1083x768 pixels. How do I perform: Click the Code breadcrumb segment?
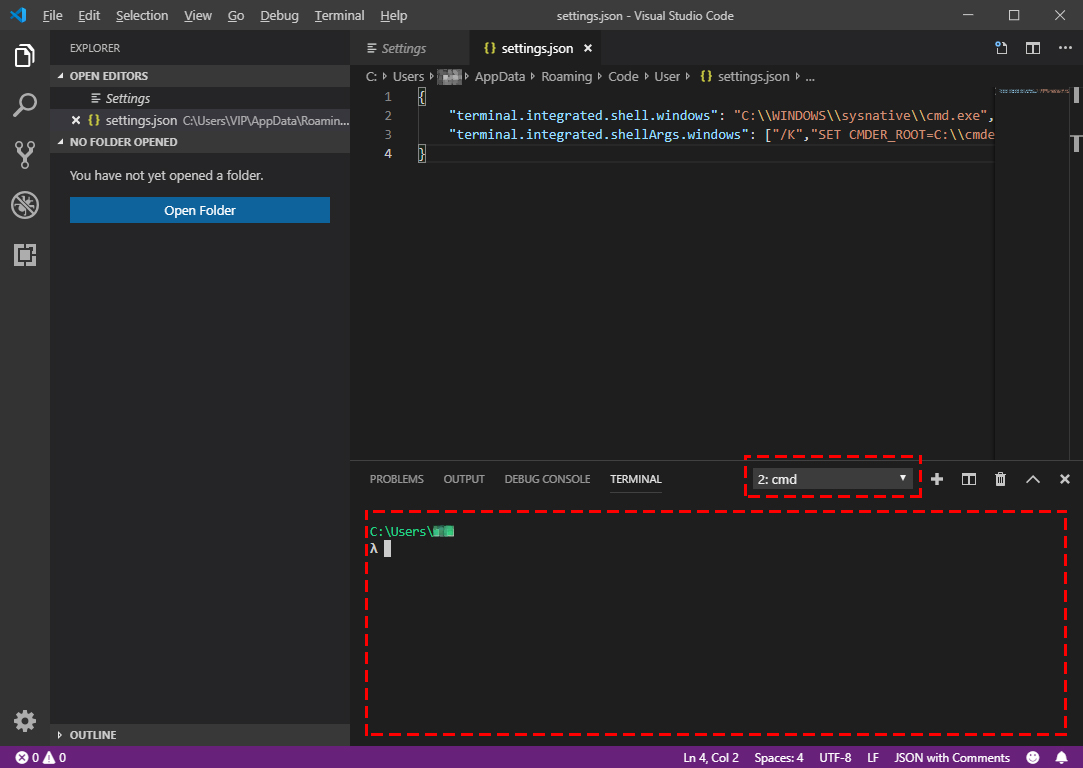[623, 77]
